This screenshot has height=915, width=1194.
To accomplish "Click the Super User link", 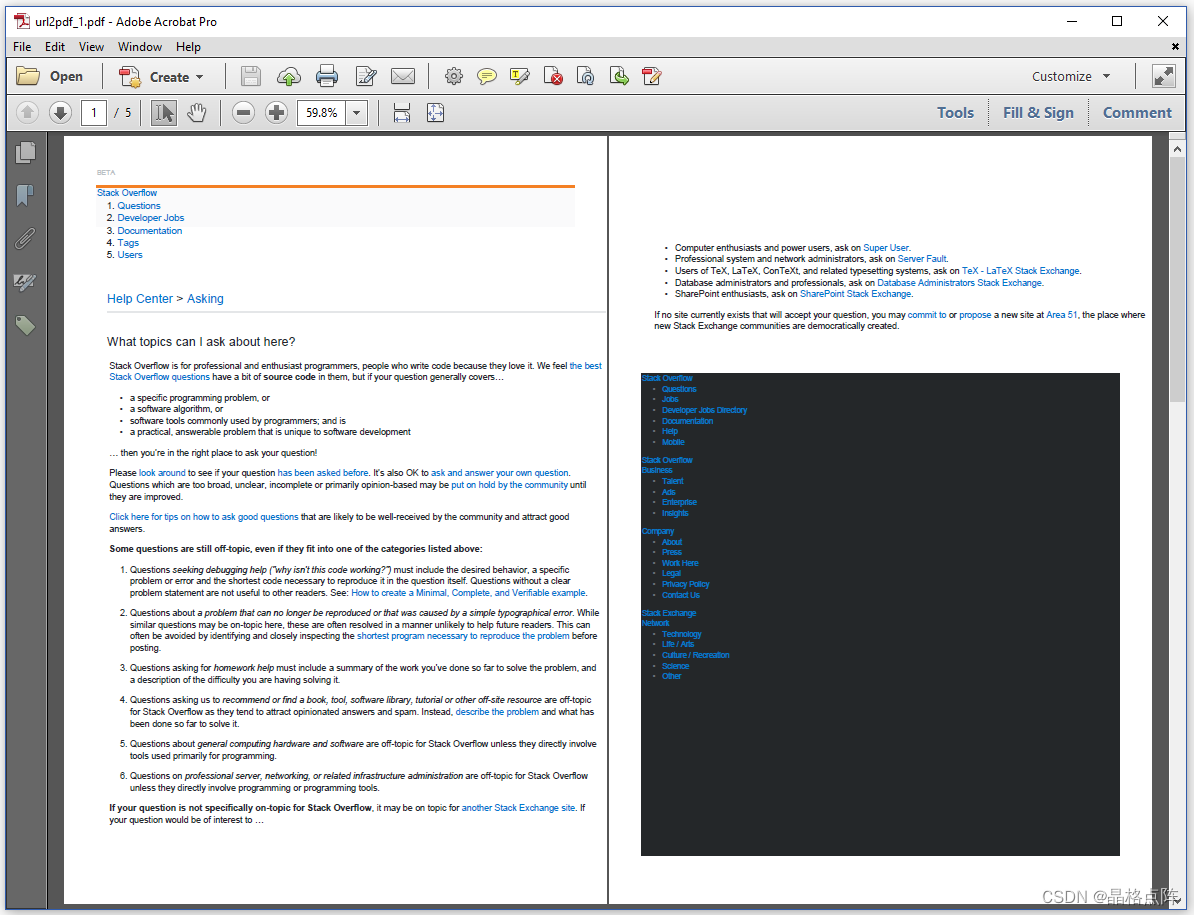I will point(886,247).
